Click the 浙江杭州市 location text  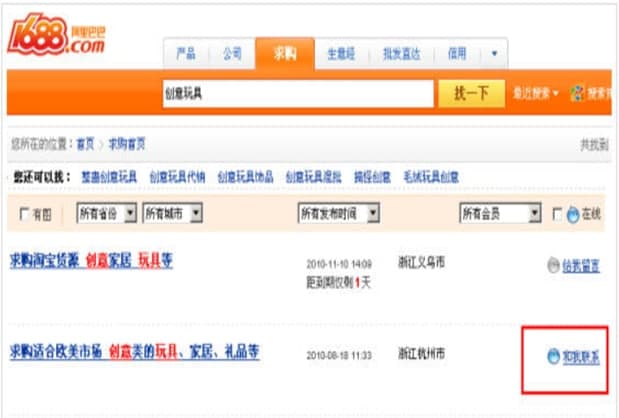point(421,353)
